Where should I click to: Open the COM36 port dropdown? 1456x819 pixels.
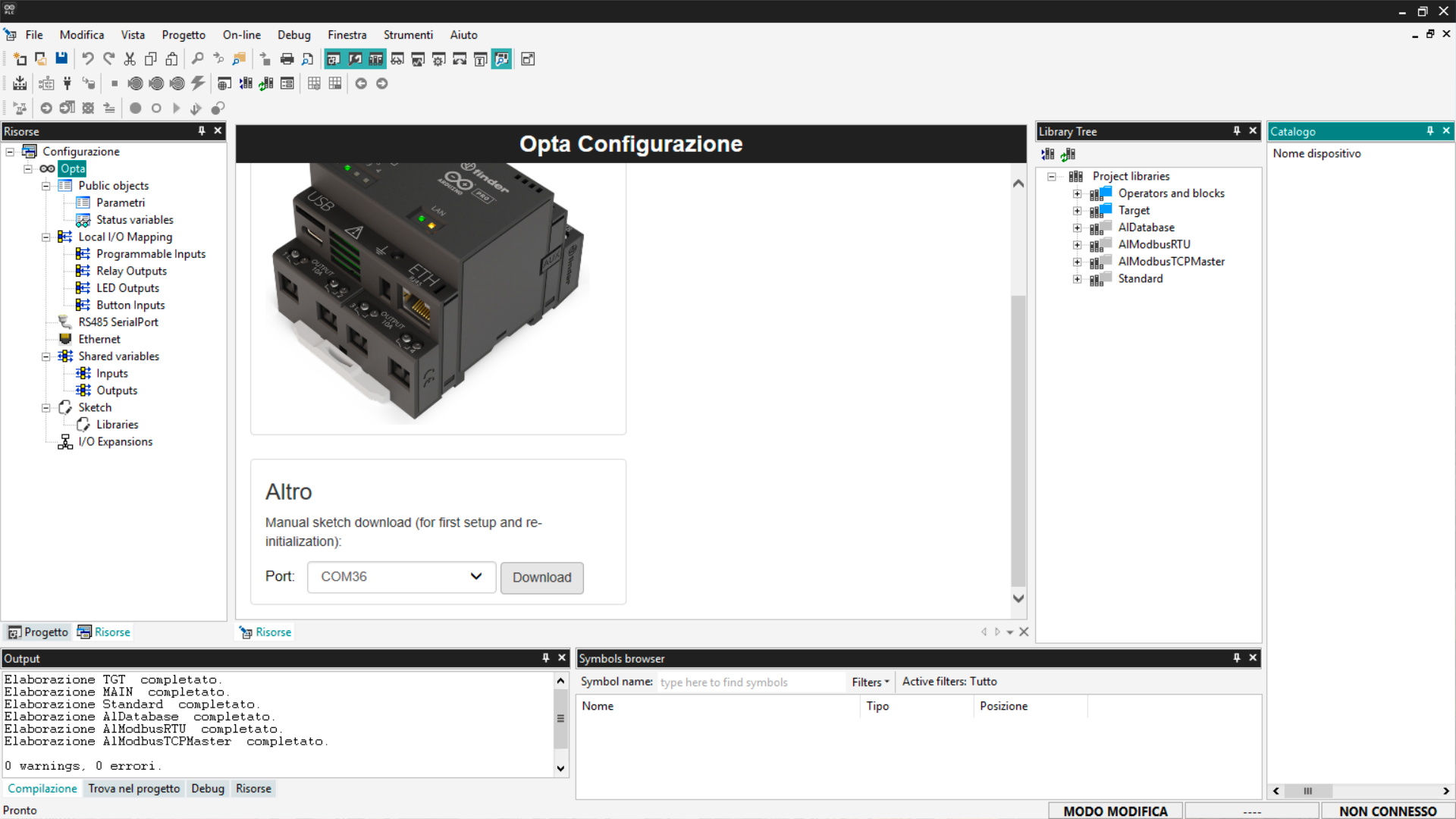coord(401,577)
